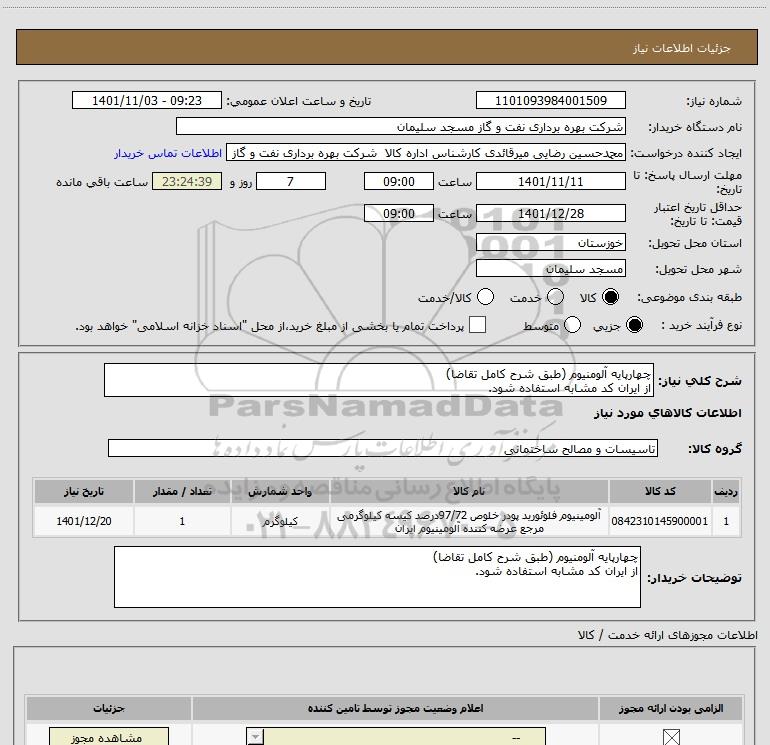Open the اطلاعات تماس خریدار link
The height and width of the screenshot is (745, 770).
point(168,153)
